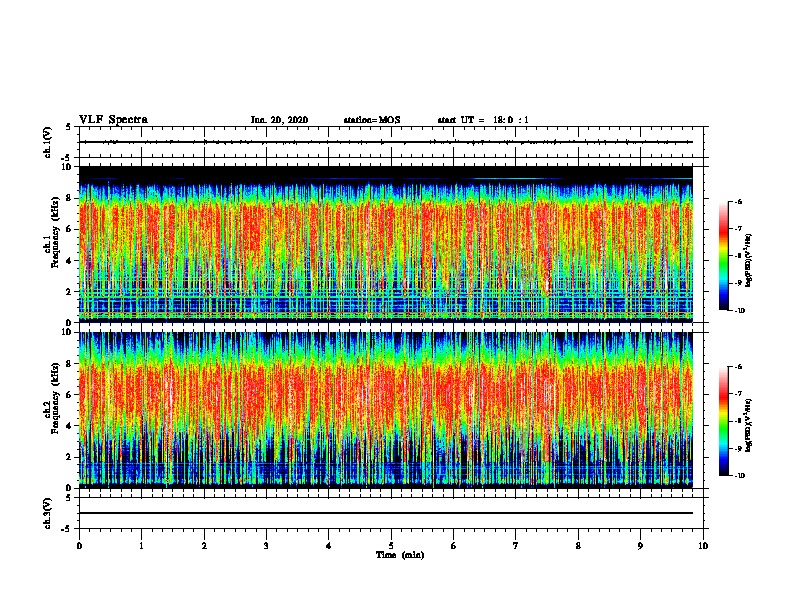Click the "VLF Spectra" plot title

(x=113, y=120)
